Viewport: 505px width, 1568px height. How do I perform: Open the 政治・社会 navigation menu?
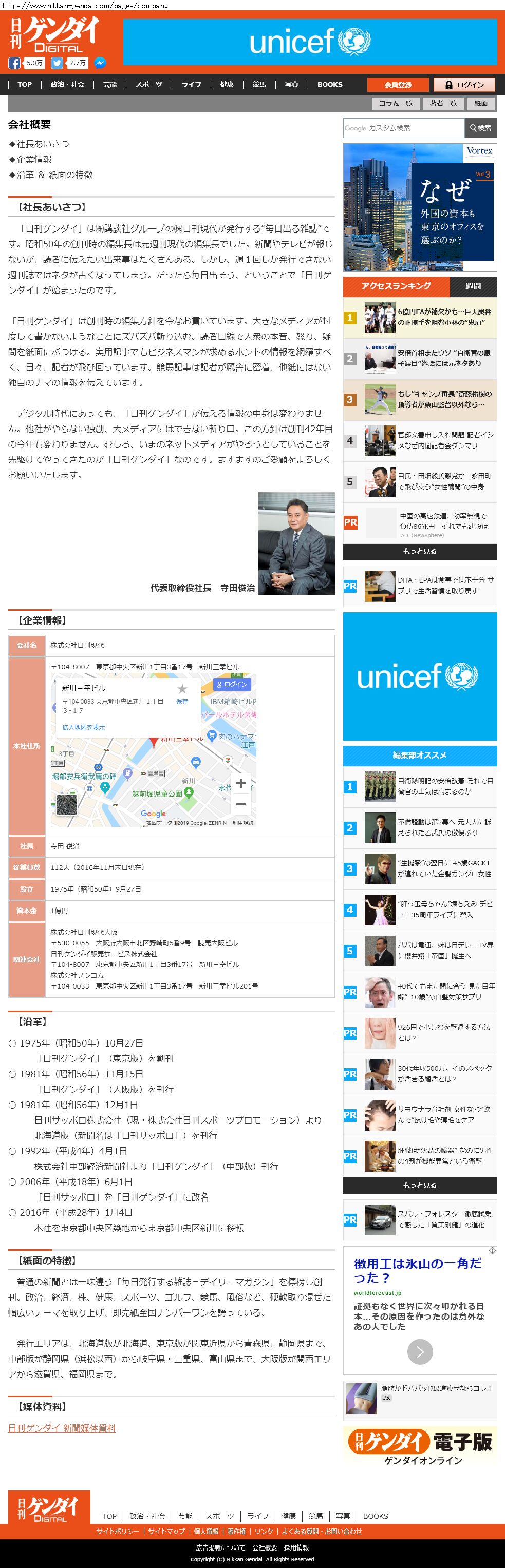pos(67,85)
